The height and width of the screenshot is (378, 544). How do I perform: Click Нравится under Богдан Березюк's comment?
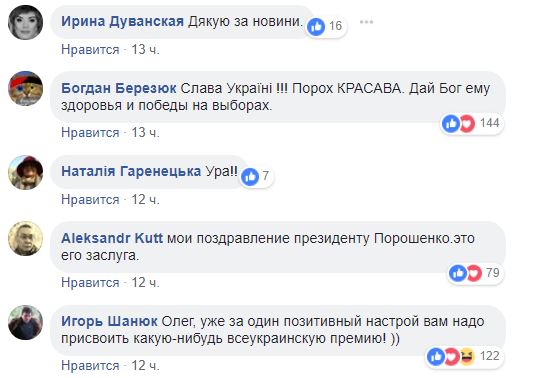click(90, 132)
